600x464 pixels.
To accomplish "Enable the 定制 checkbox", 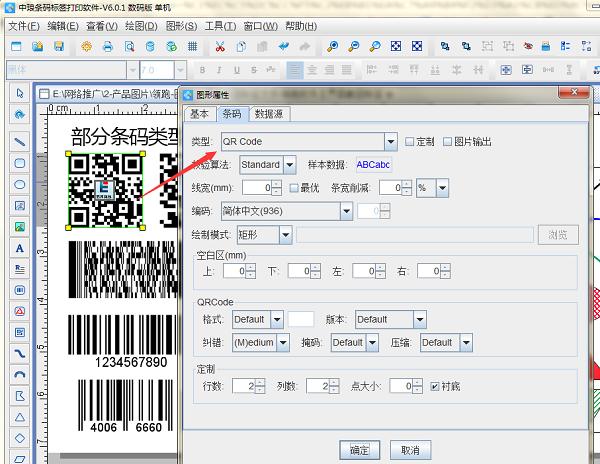I will point(409,142).
